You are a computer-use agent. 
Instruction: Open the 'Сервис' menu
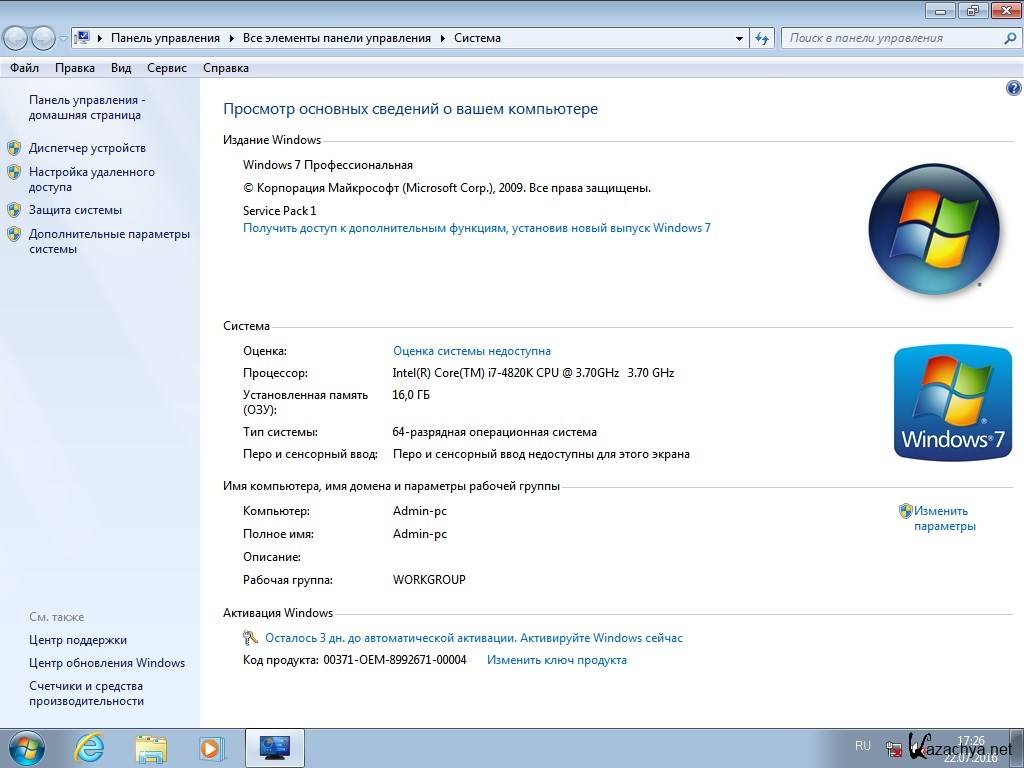tap(166, 68)
